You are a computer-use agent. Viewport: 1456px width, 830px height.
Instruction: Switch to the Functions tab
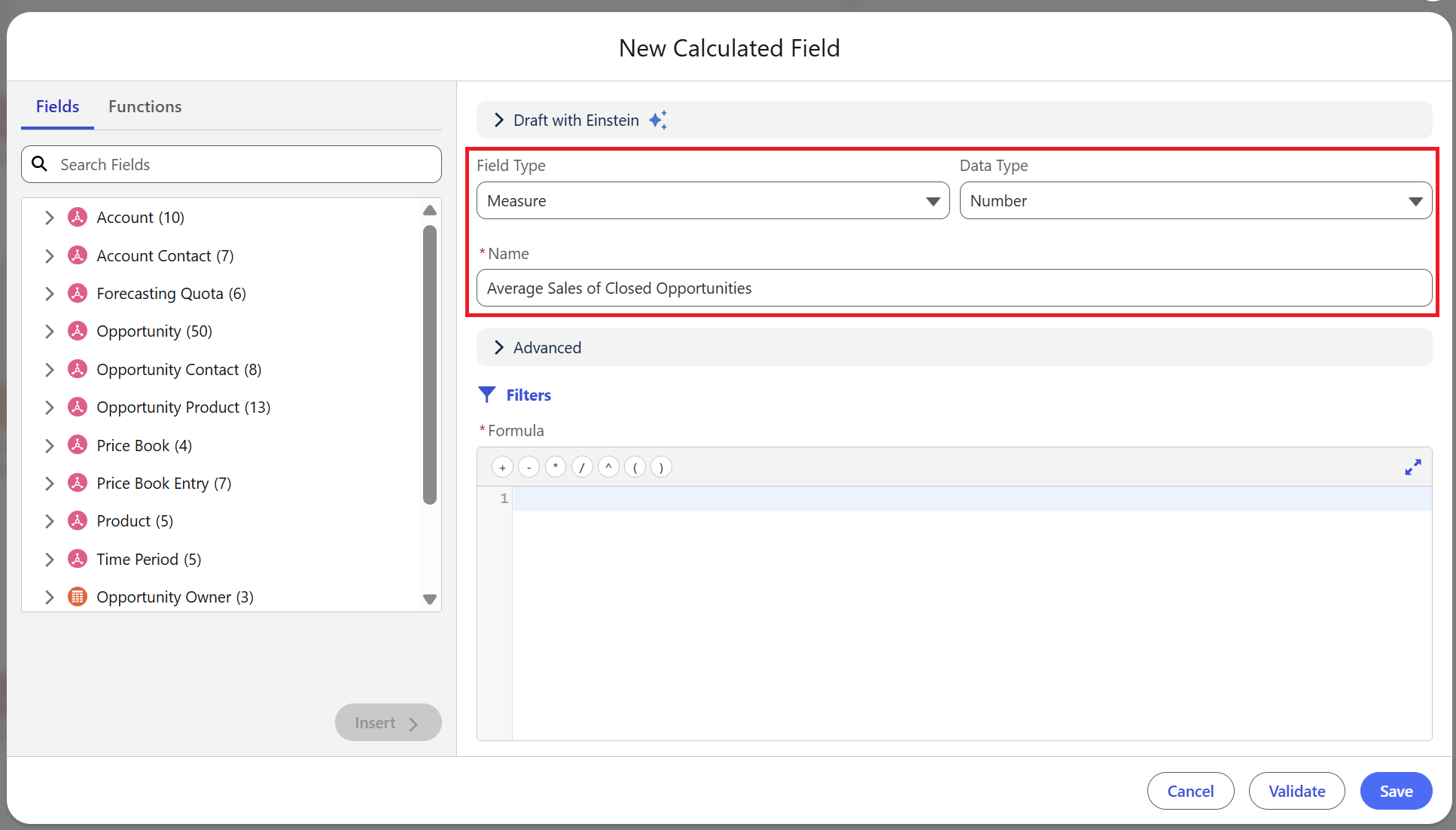(x=145, y=106)
